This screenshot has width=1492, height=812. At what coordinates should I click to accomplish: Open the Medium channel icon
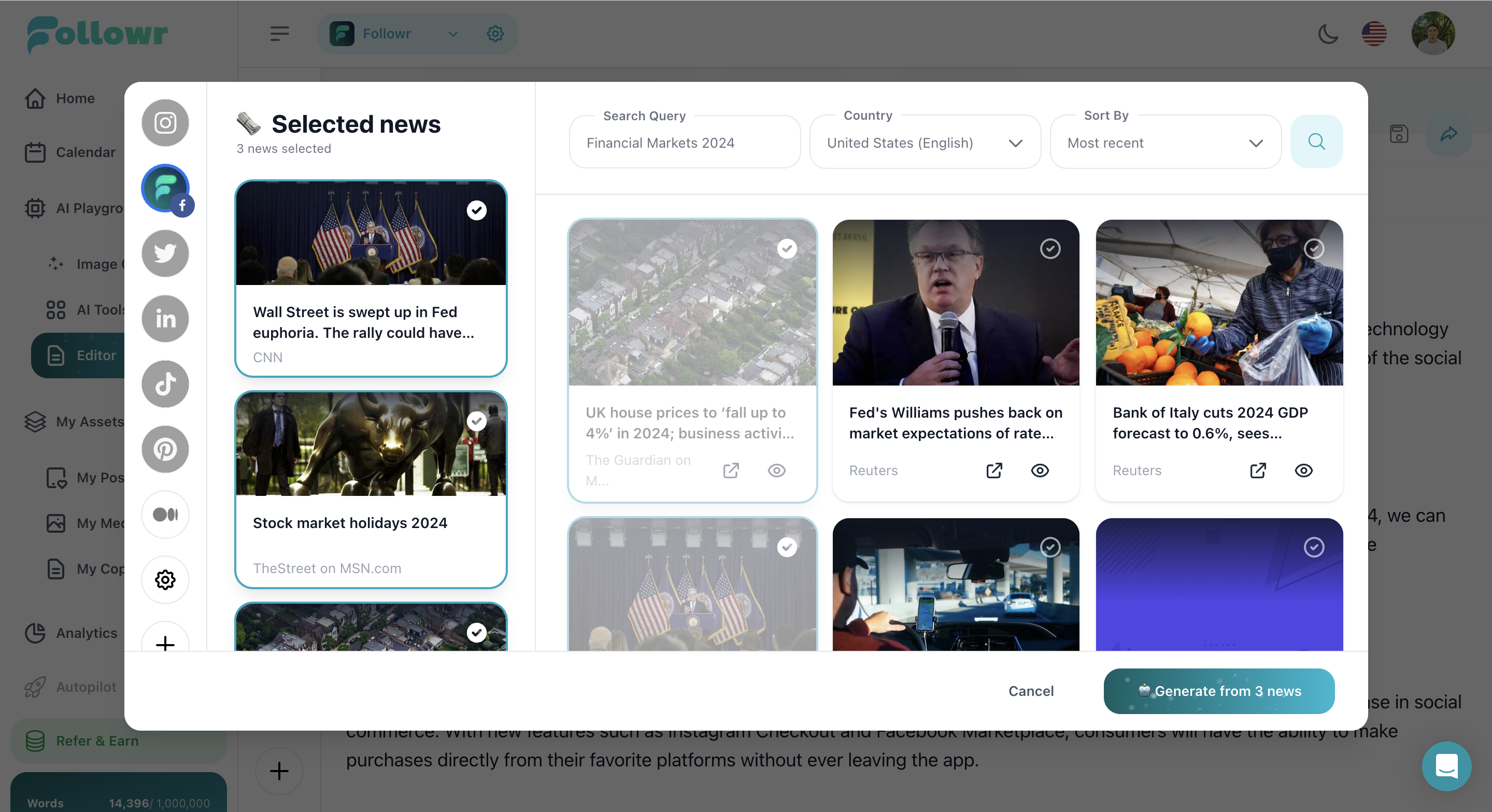(x=164, y=515)
